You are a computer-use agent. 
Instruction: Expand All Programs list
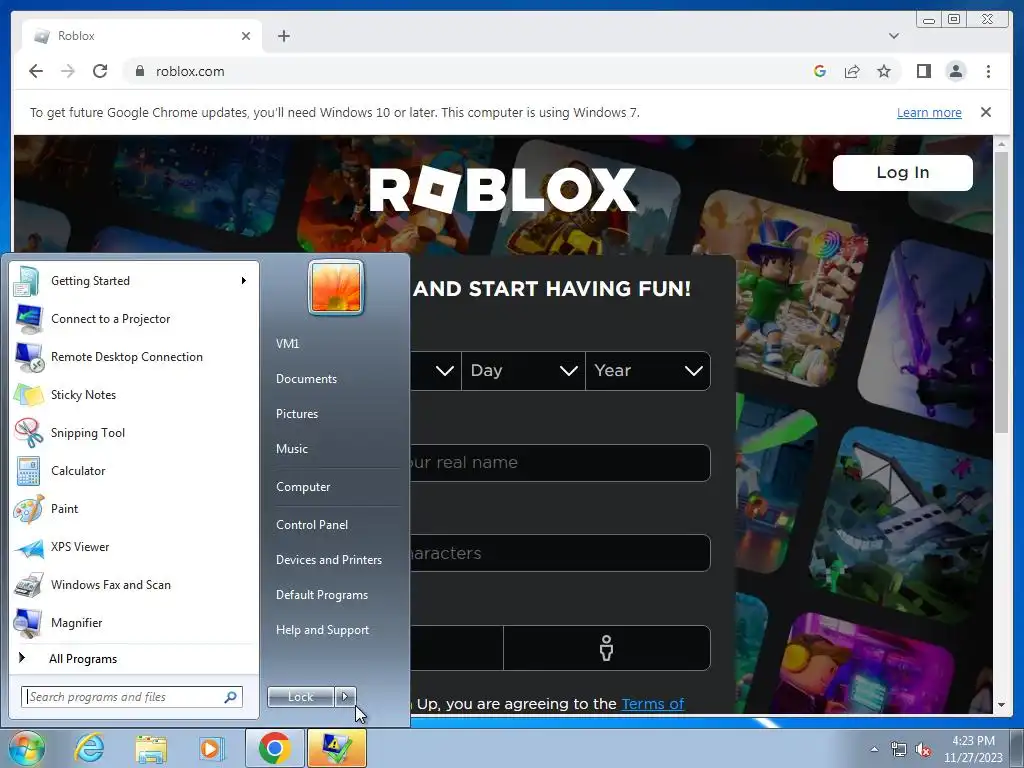tap(134, 658)
